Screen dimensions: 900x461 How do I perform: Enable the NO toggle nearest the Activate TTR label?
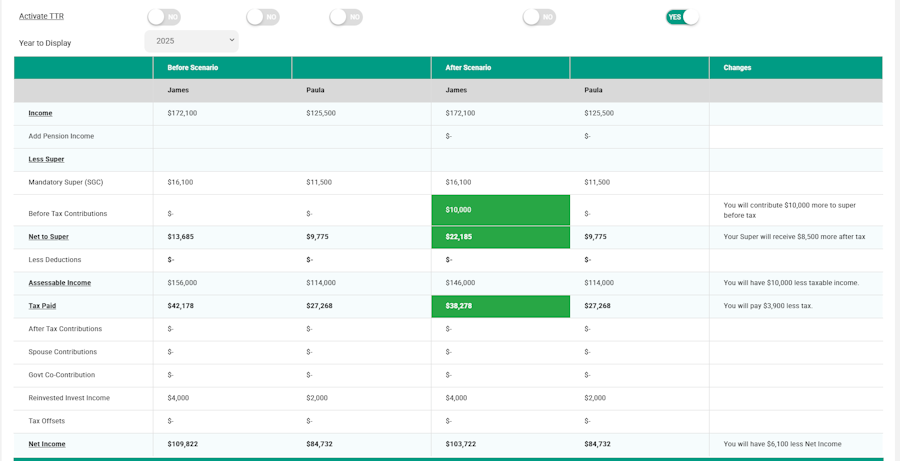coord(164,17)
